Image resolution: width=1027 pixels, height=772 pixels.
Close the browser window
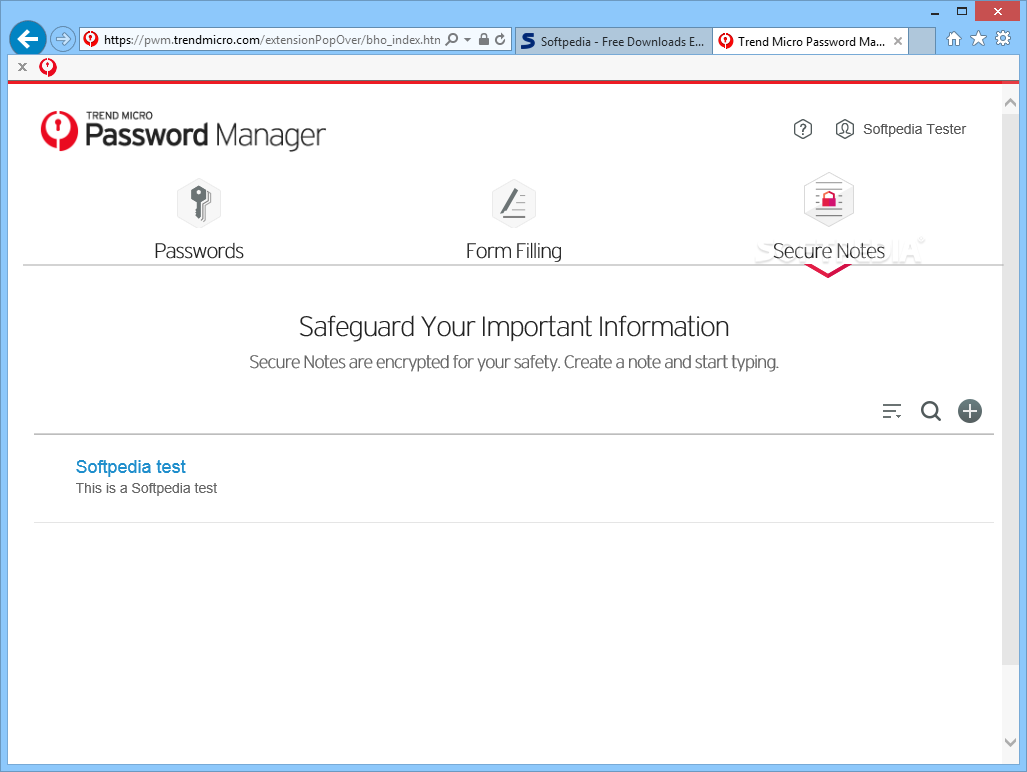coord(998,11)
